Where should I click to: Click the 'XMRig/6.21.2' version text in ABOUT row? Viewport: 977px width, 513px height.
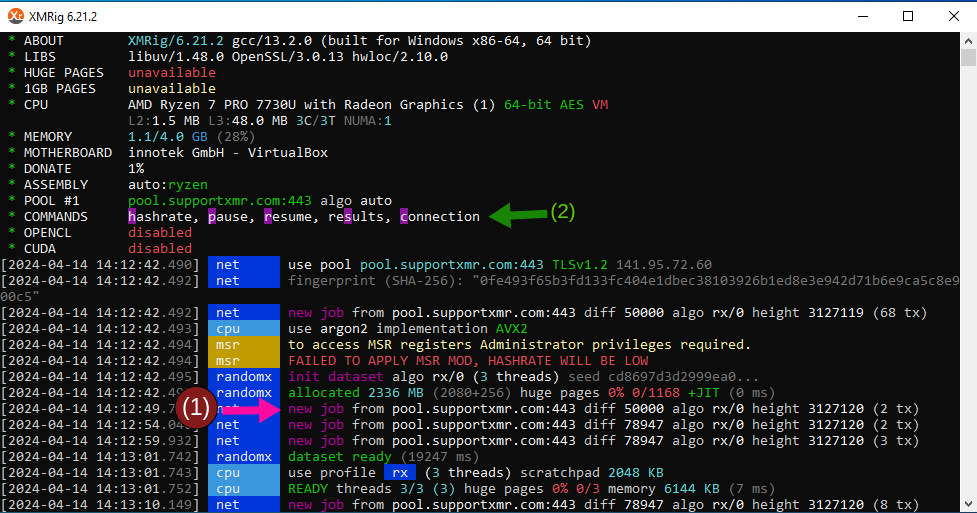point(176,41)
